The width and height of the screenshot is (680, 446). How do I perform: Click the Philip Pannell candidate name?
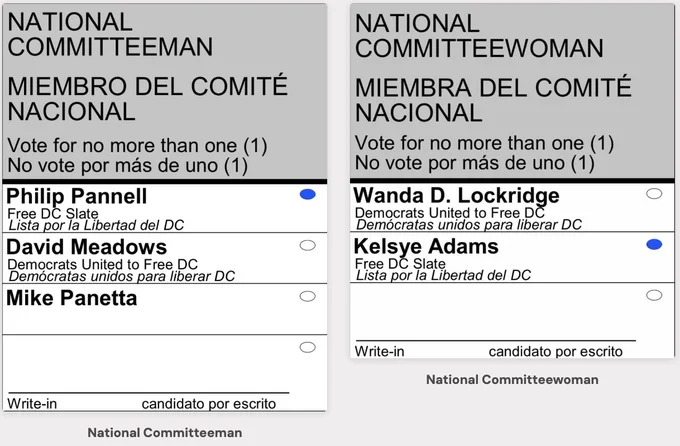[77, 197]
